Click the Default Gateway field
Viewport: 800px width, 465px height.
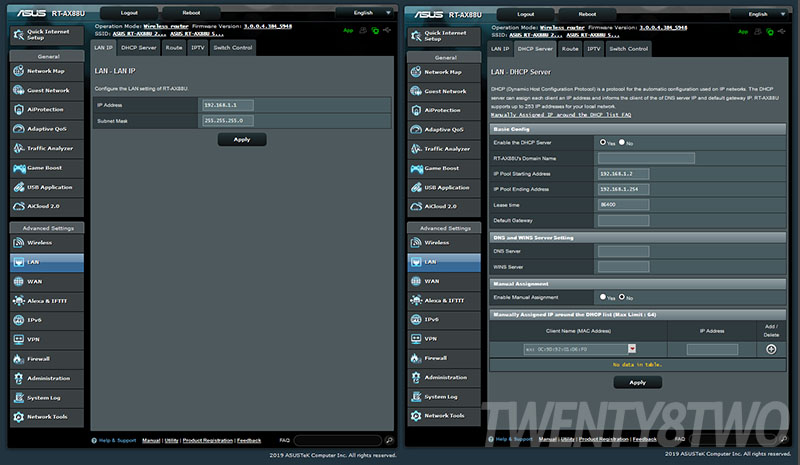coord(623,221)
